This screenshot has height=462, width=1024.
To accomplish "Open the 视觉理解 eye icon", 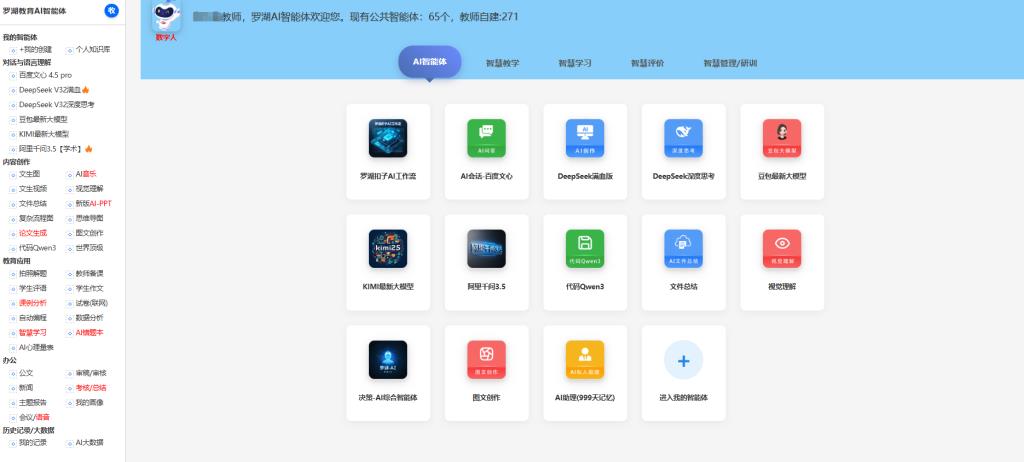I will [x=782, y=248].
